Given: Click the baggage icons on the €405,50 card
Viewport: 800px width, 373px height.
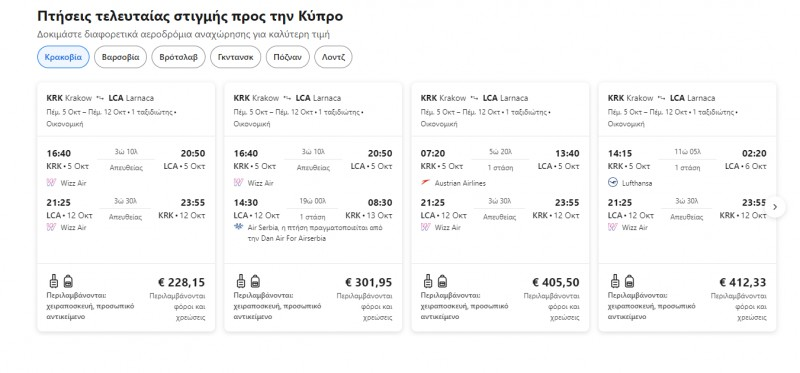Looking at the screenshot, I should [435, 281].
